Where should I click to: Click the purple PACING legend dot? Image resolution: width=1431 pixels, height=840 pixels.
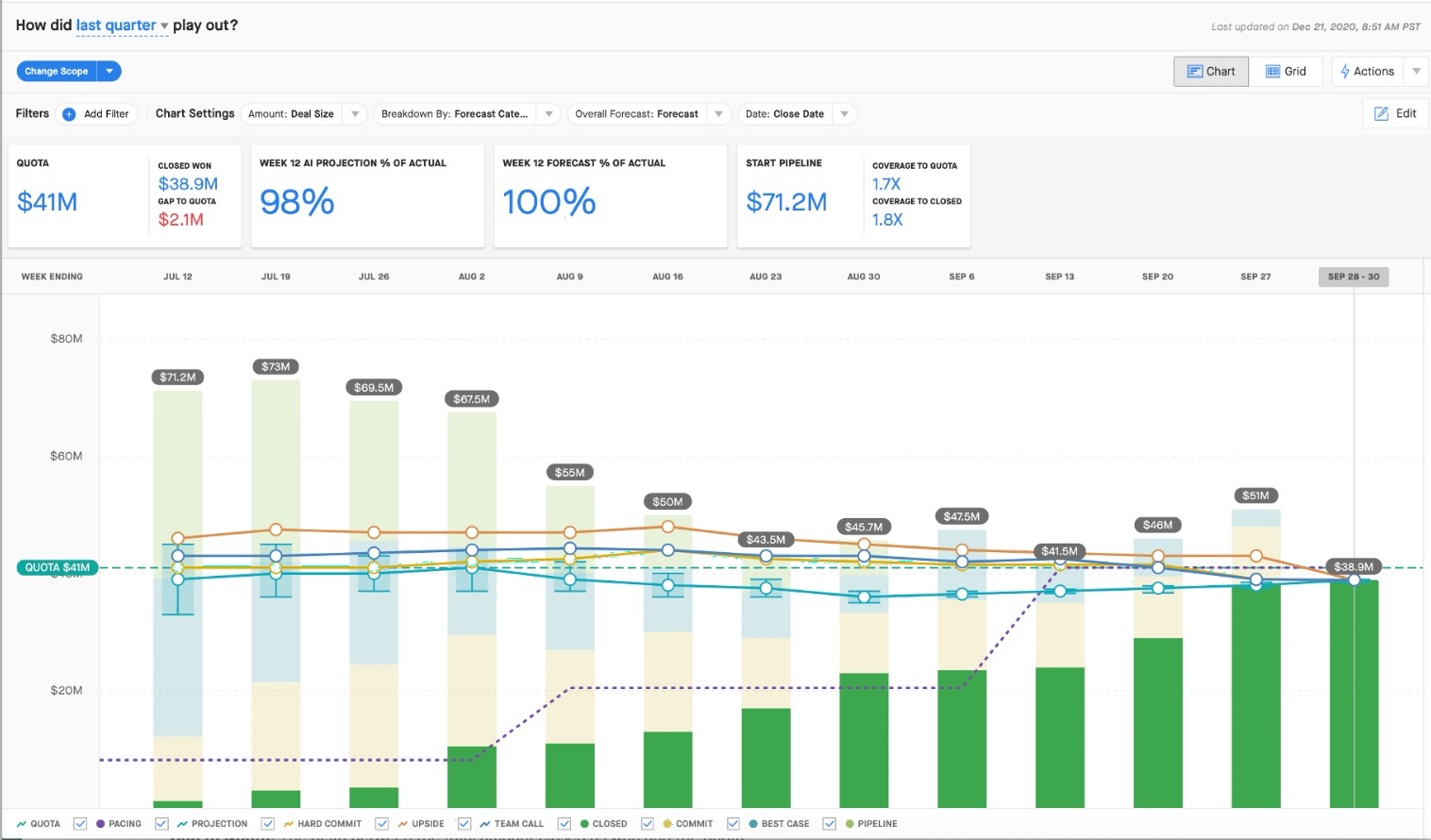[100, 824]
